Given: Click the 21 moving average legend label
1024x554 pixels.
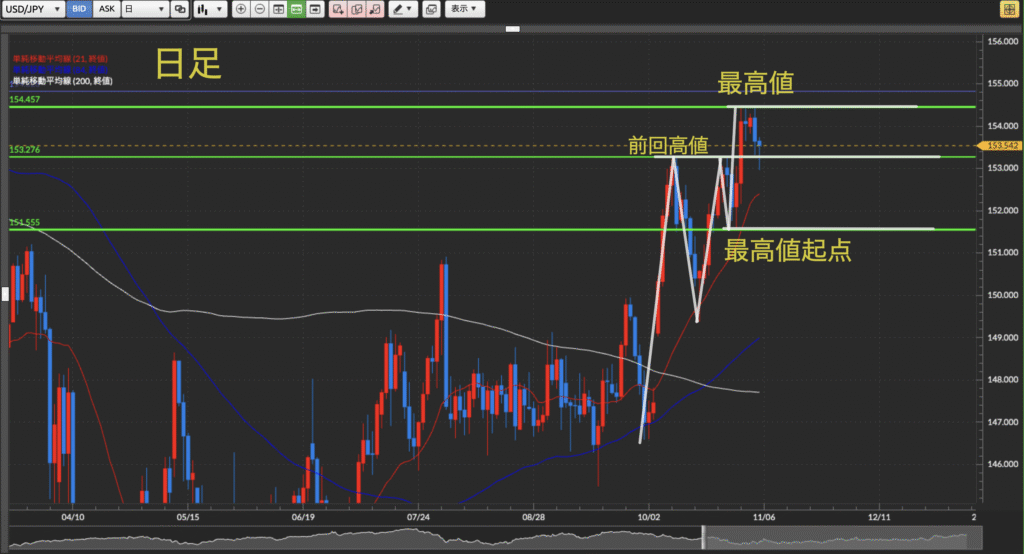Looking at the screenshot, I should [58, 60].
